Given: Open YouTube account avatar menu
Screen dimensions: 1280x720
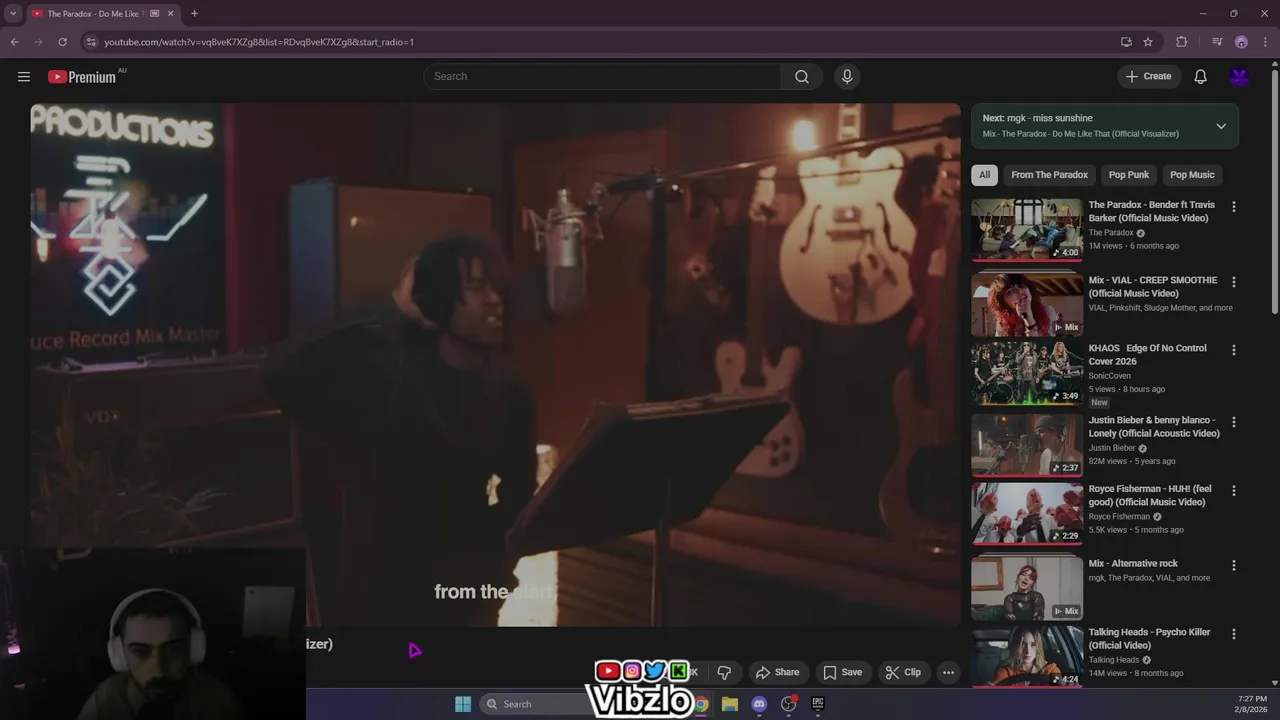Looking at the screenshot, I should coord(1240,76).
